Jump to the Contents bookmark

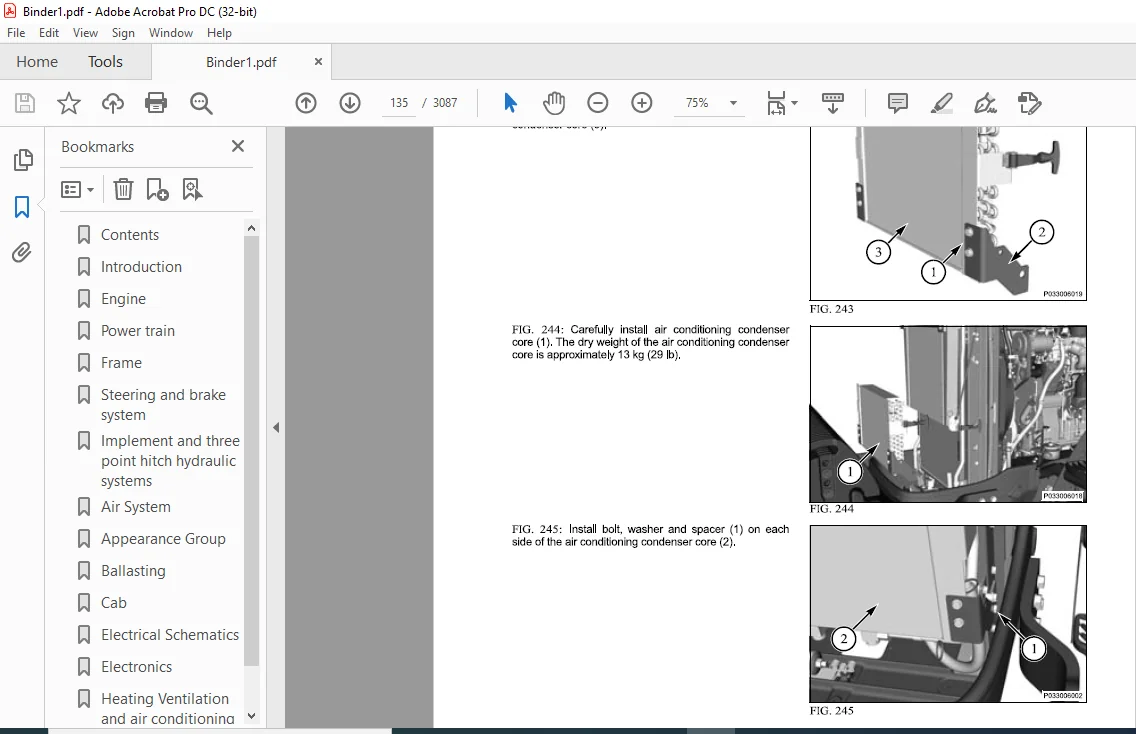(130, 235)
